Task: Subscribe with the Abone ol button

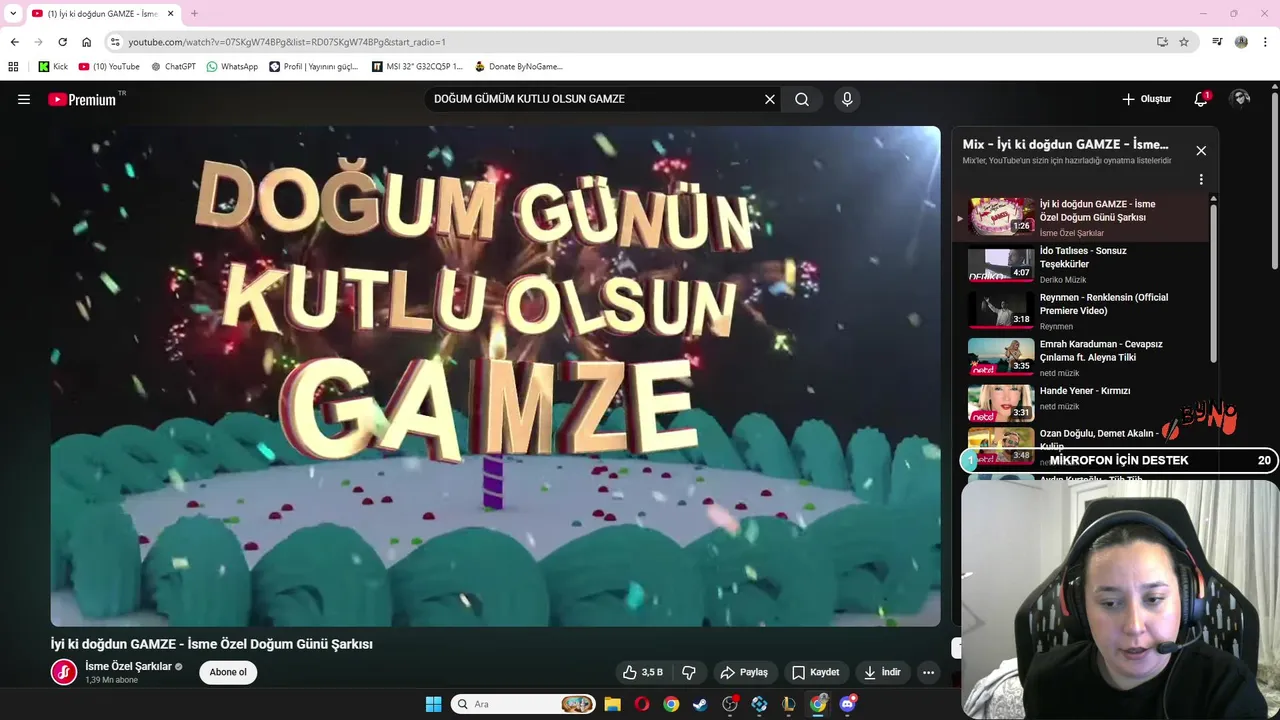Action: pyautogui.click(x=228, y=672)
